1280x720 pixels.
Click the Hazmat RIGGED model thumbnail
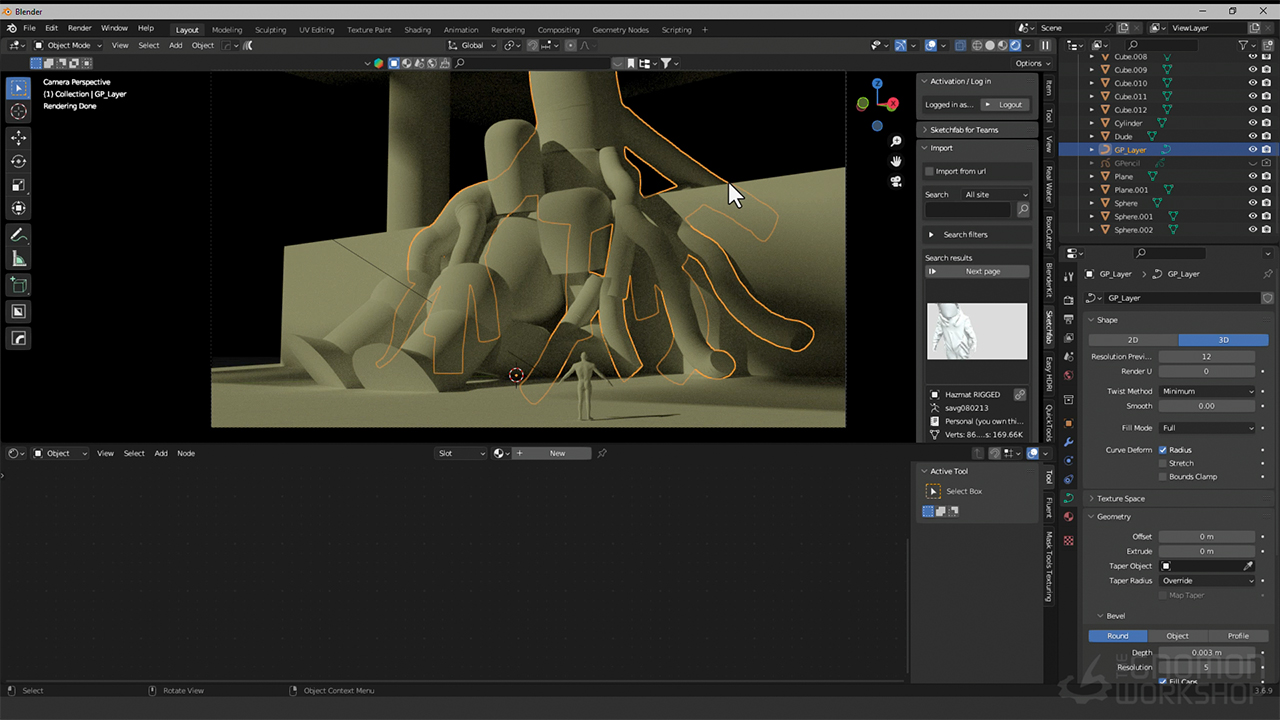click(977, 331)
